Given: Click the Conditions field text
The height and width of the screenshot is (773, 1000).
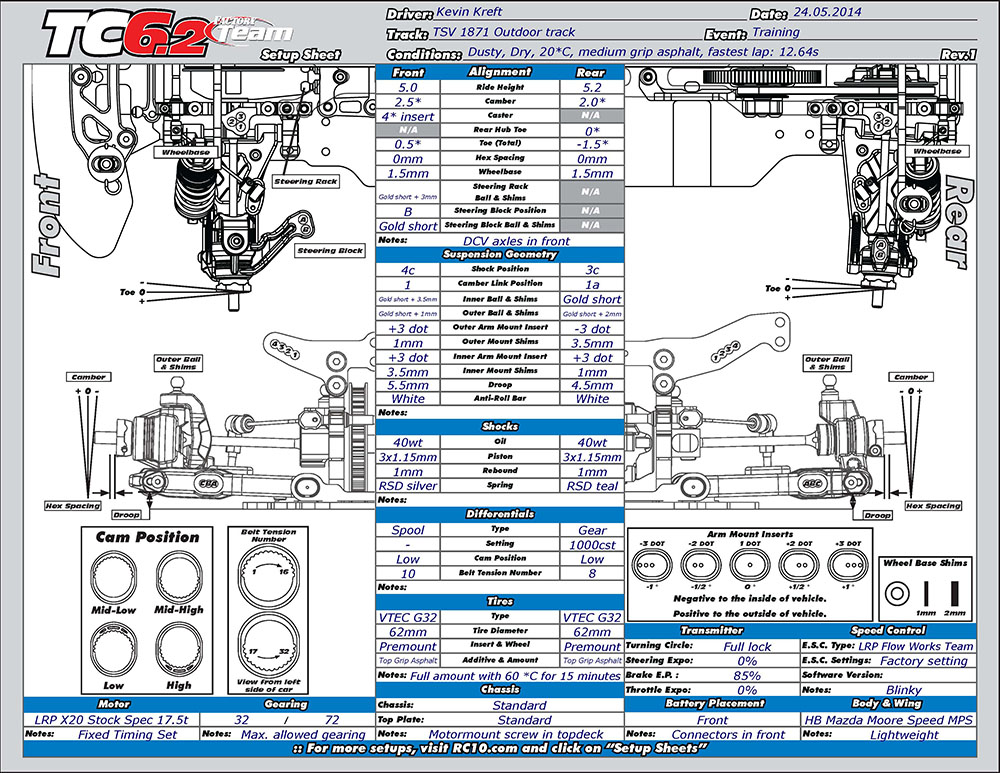Looking at the screenshot, I should 643,52.
